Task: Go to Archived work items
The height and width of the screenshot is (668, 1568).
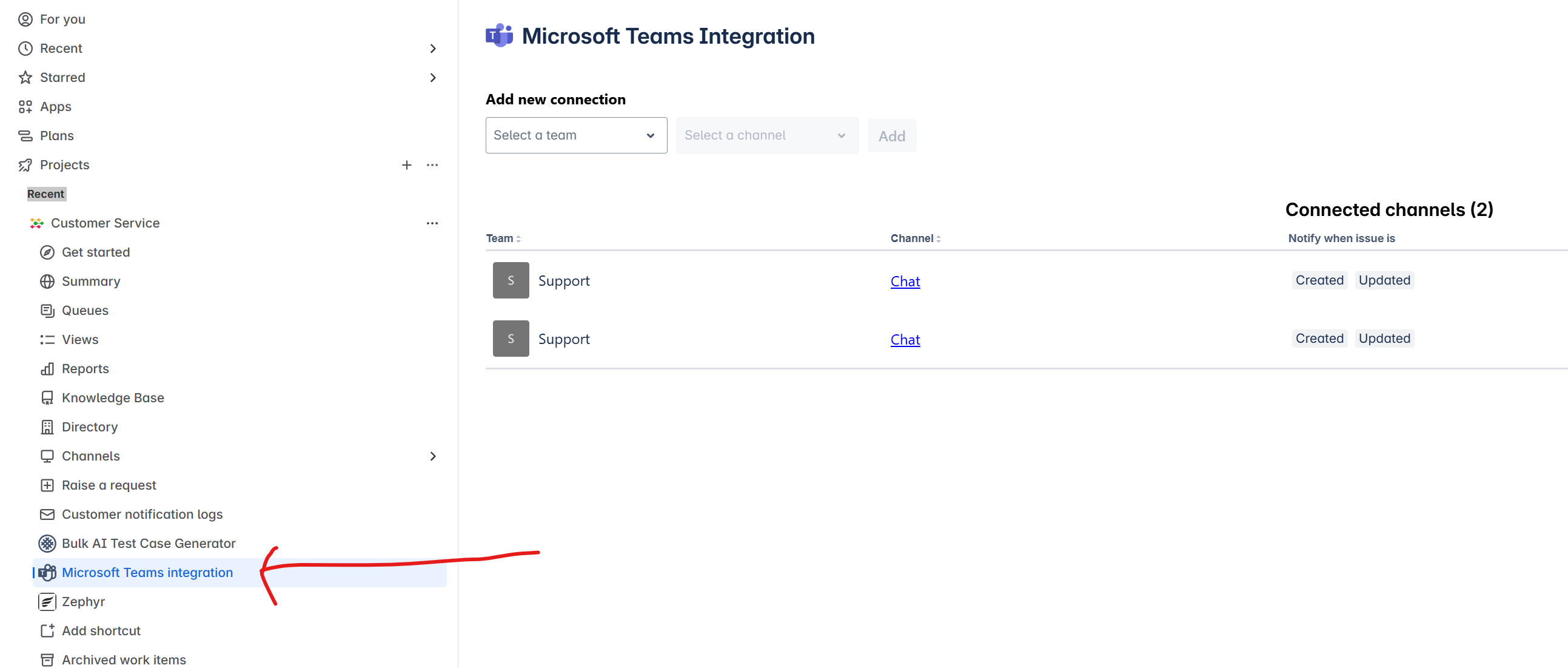Action: click(x=124, y=660)
